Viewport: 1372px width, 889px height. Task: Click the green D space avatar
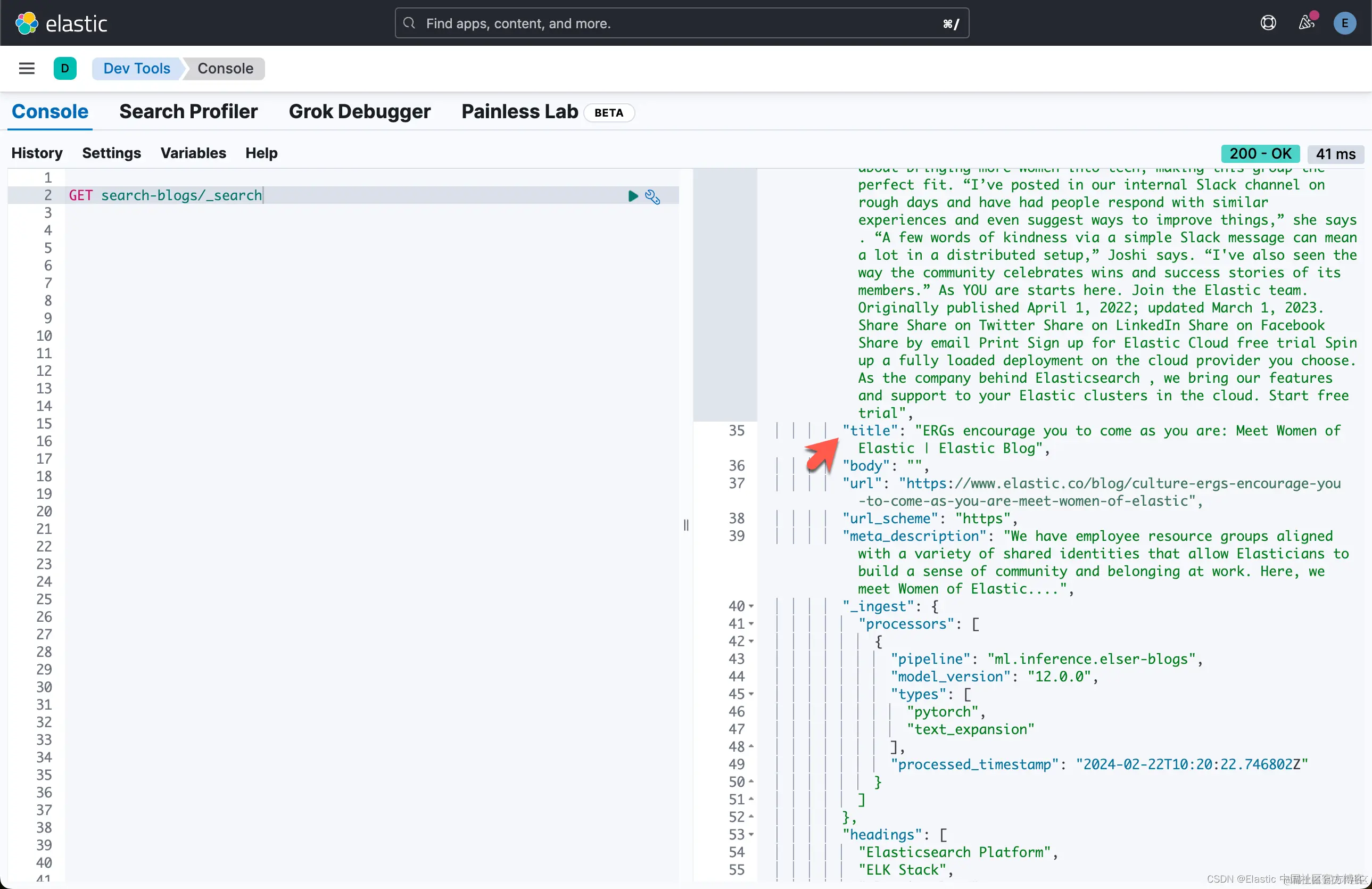[x=64, y=69]
